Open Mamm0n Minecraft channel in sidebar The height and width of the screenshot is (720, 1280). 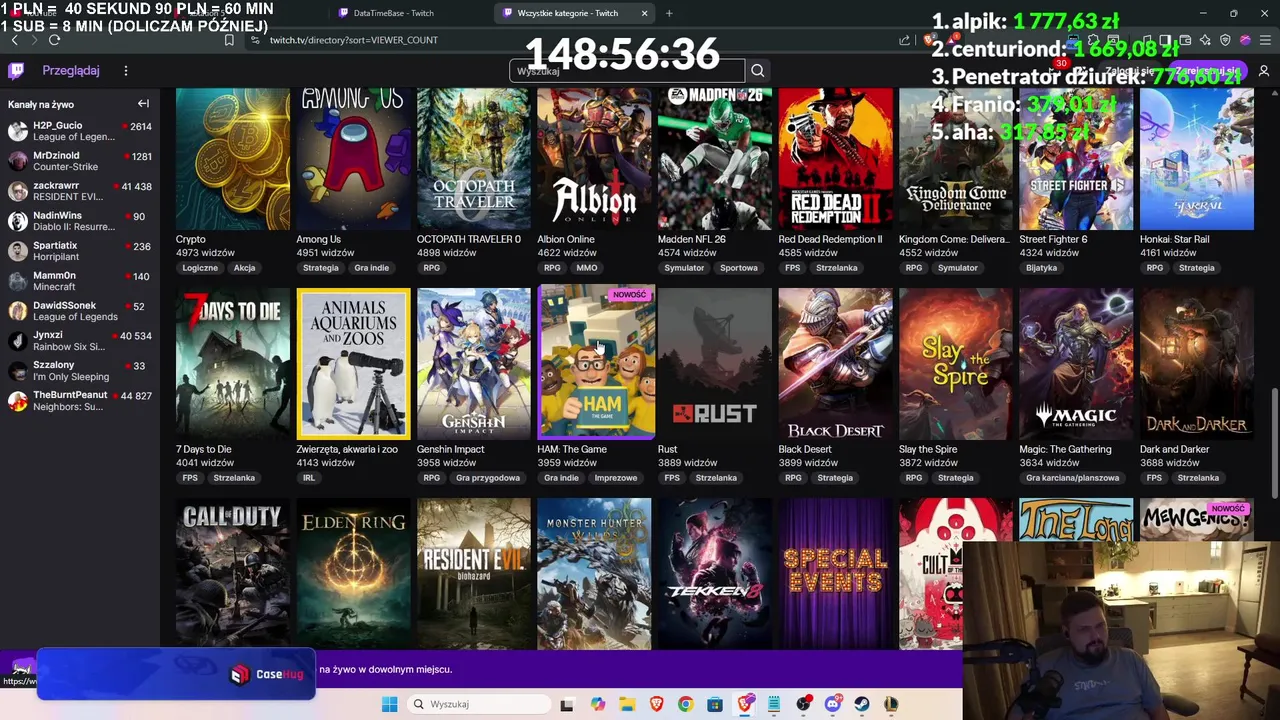point(80,281)
